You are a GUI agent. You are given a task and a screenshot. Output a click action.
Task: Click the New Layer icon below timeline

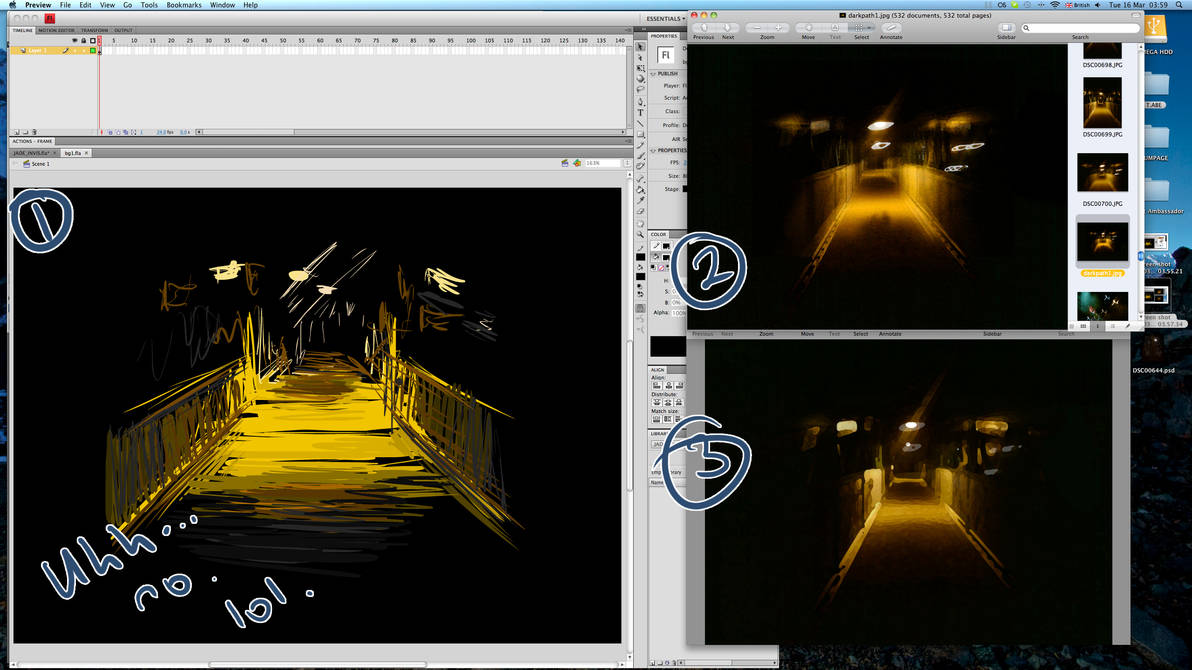tap(17, 132)
